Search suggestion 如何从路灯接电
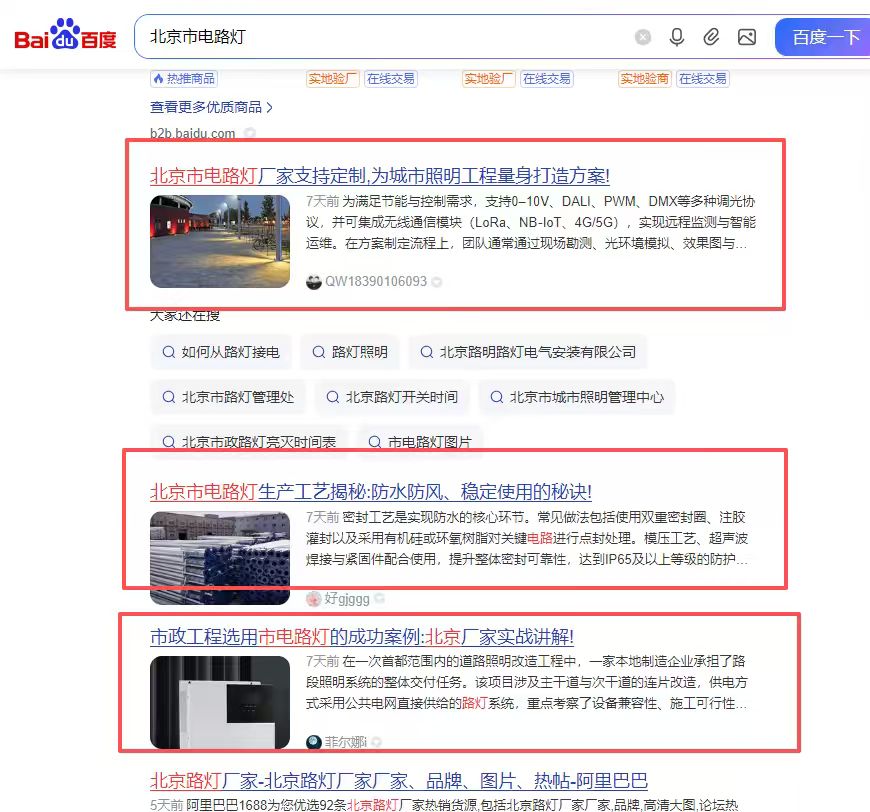Image resolution: width=870 pixels, height=812 pixels. 221,352
